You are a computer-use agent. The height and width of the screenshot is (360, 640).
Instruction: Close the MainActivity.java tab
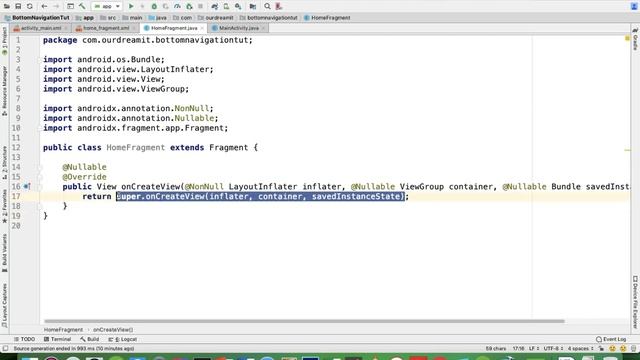(x=263, y=28)
